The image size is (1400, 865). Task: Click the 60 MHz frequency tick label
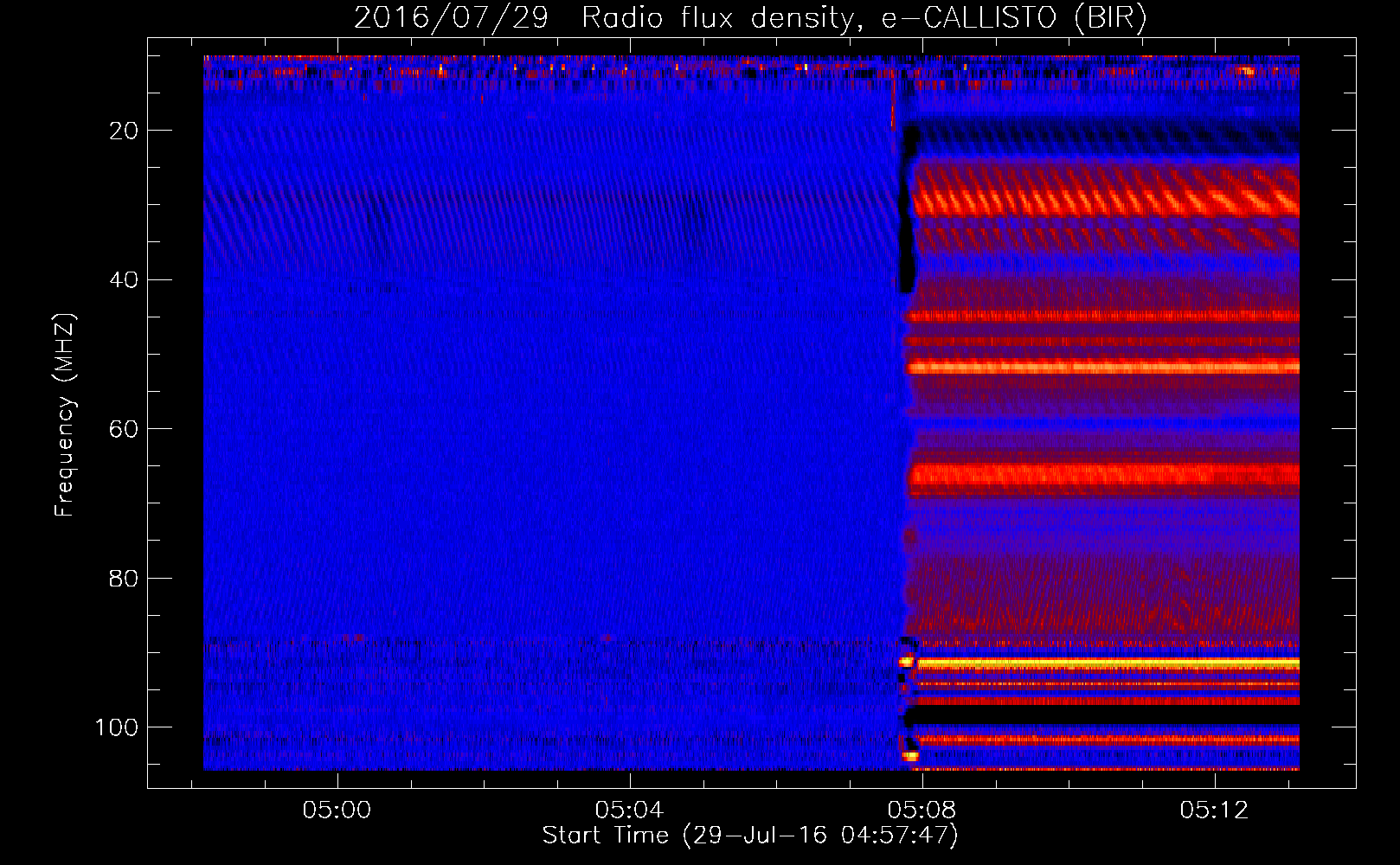click(124, 429)
